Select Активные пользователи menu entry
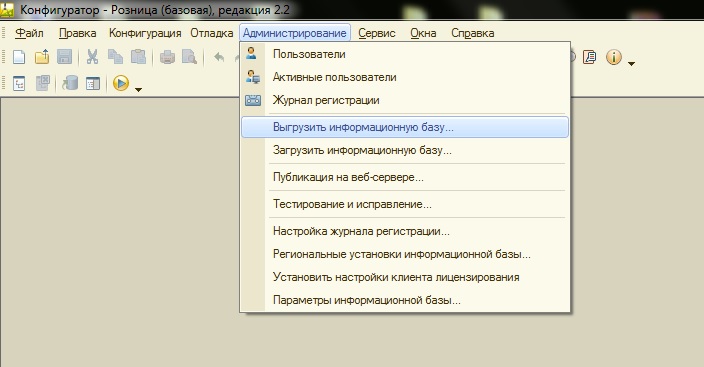Screen dimensions: 704x367 (405, 77)
